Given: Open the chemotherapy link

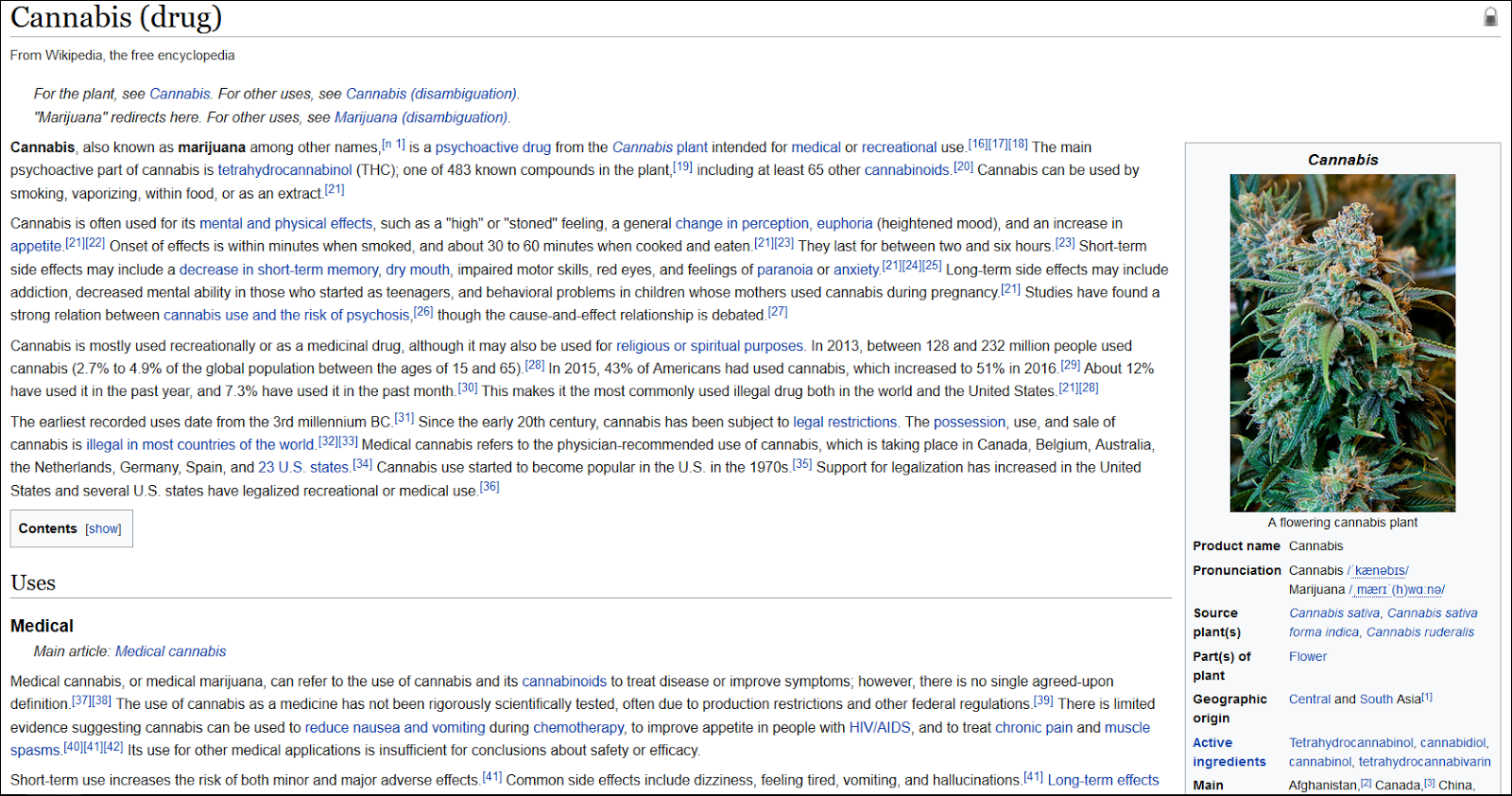Looking at the screenshot, I should click(x=578, y=728).
